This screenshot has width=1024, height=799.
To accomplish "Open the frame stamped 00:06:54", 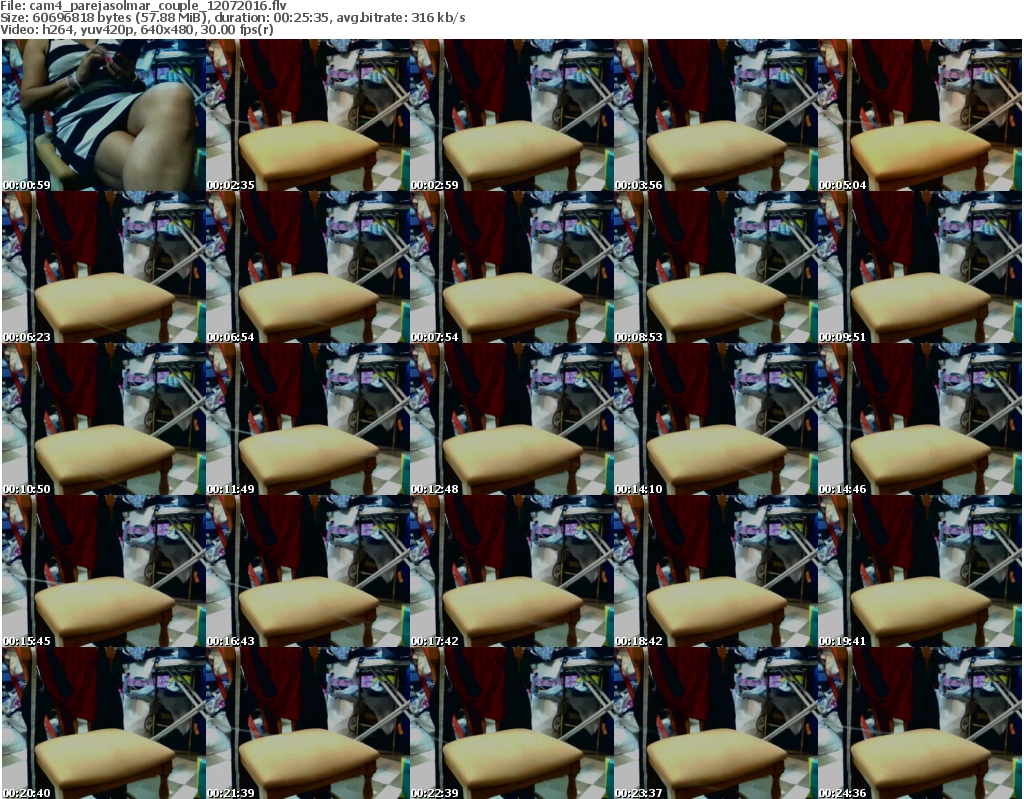I will coord(308,267).
